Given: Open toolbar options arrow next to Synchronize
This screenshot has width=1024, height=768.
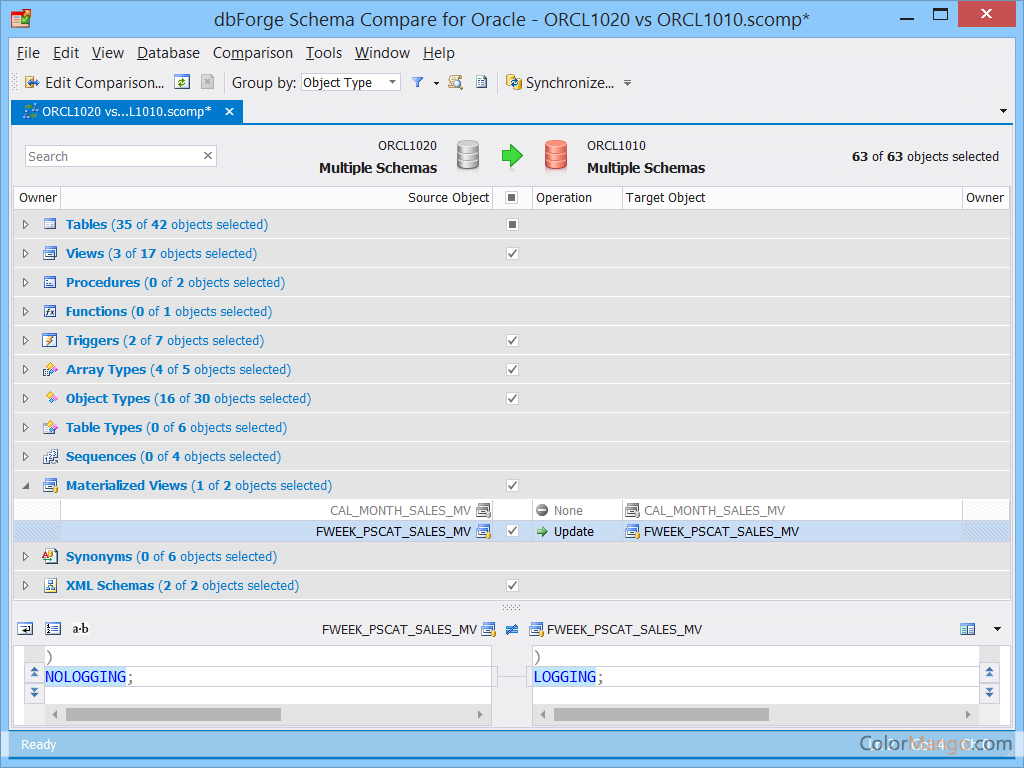Looking at the screenshot, I should [x=628, y=83].
